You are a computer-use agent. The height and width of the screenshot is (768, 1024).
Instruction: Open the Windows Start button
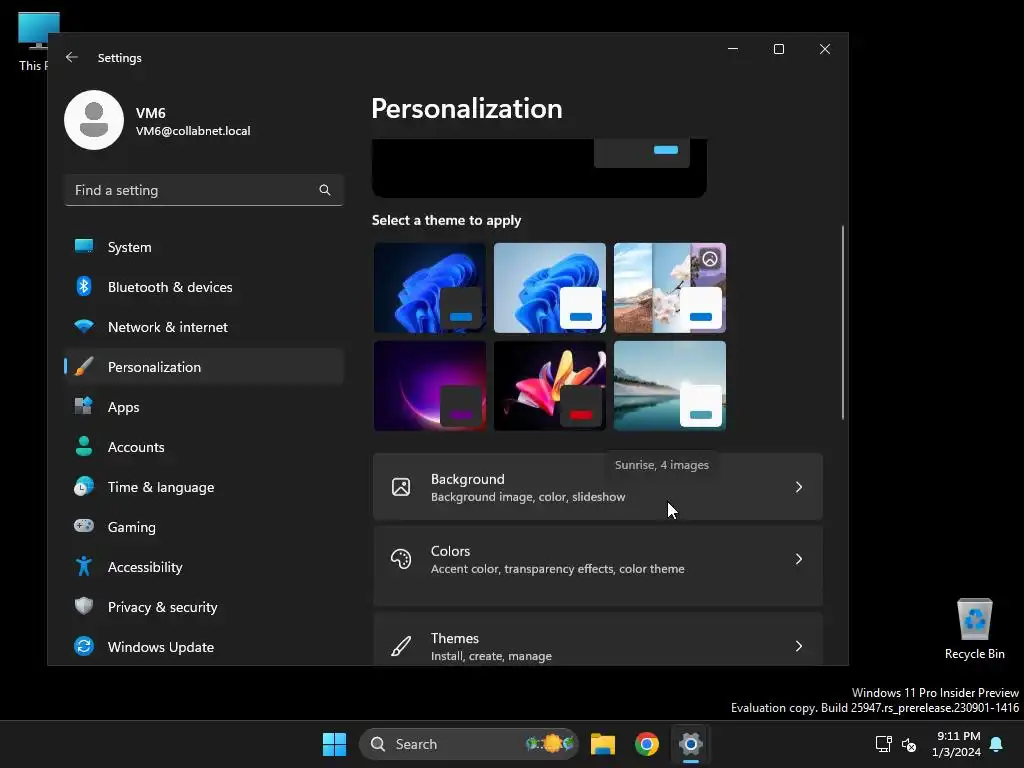pos(334,744)
